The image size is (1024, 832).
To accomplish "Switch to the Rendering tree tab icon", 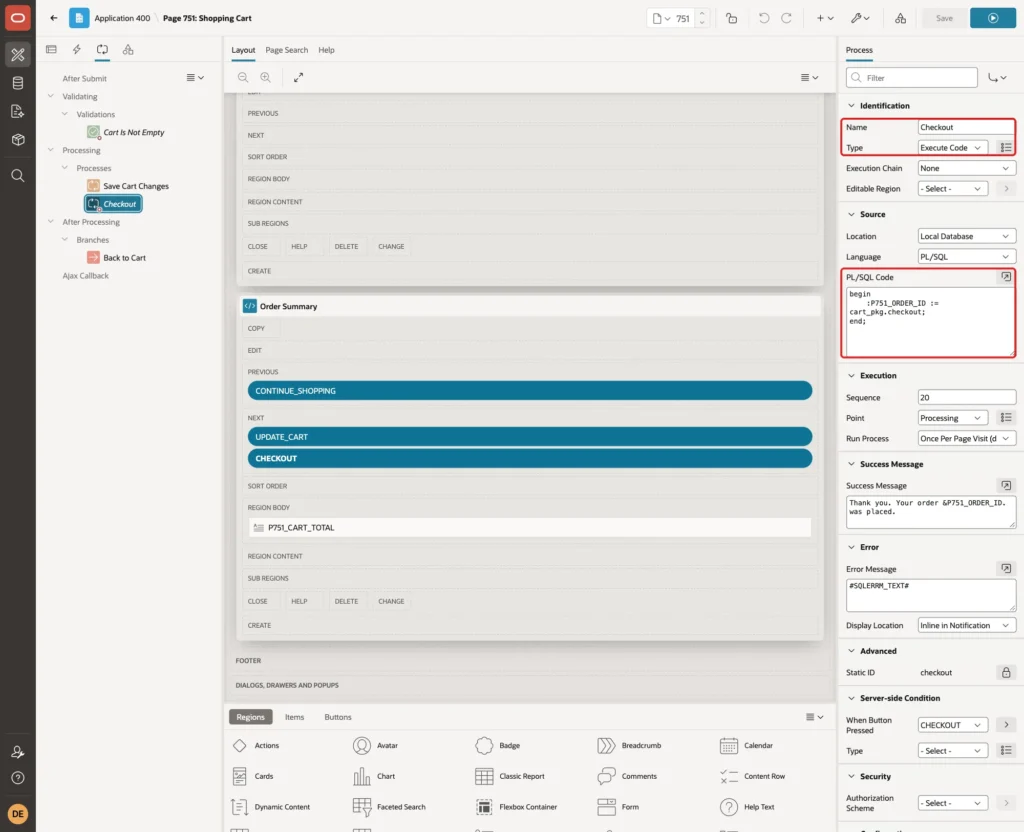I will click(51, 49).
